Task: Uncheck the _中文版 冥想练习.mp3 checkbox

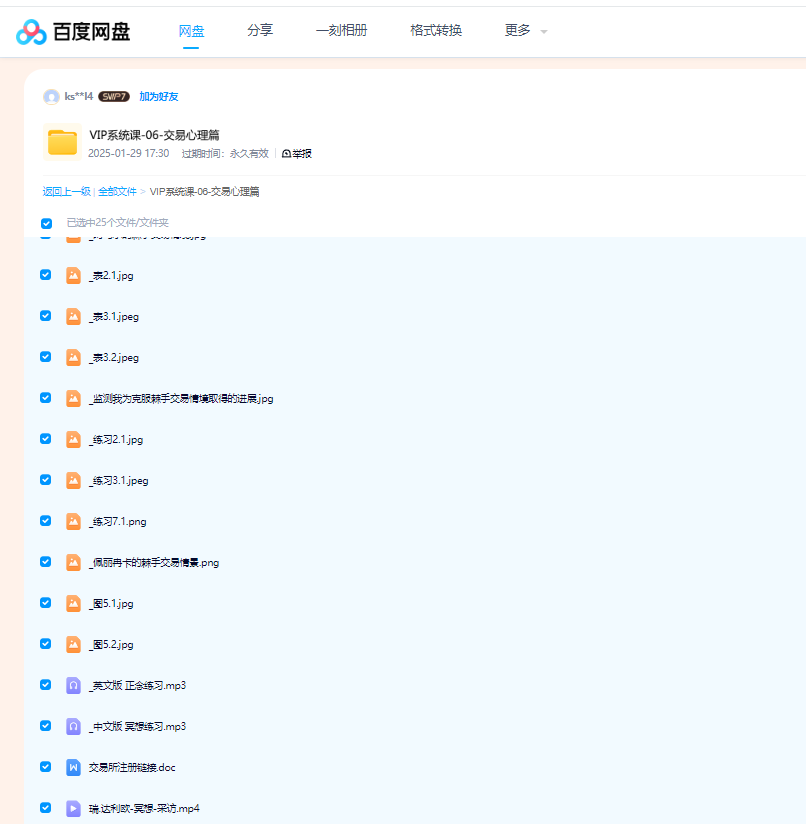Action: (x=46, y=726)
